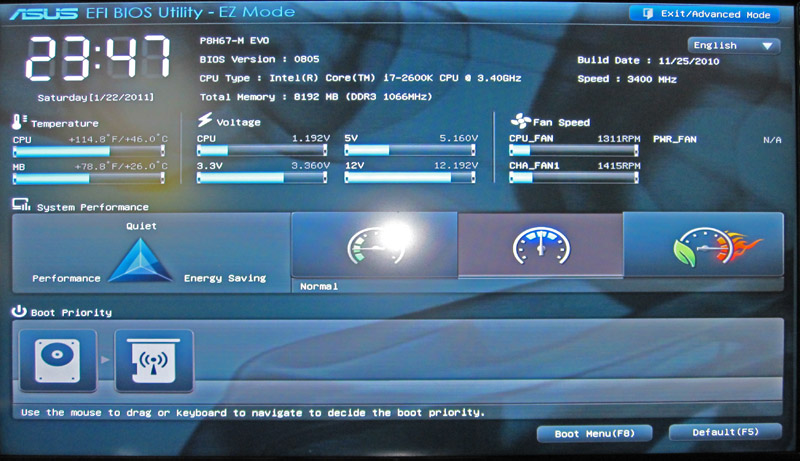800x461 pixels.
Task: Click the CPU Type i7-2600K line
Action: point(360,78)
